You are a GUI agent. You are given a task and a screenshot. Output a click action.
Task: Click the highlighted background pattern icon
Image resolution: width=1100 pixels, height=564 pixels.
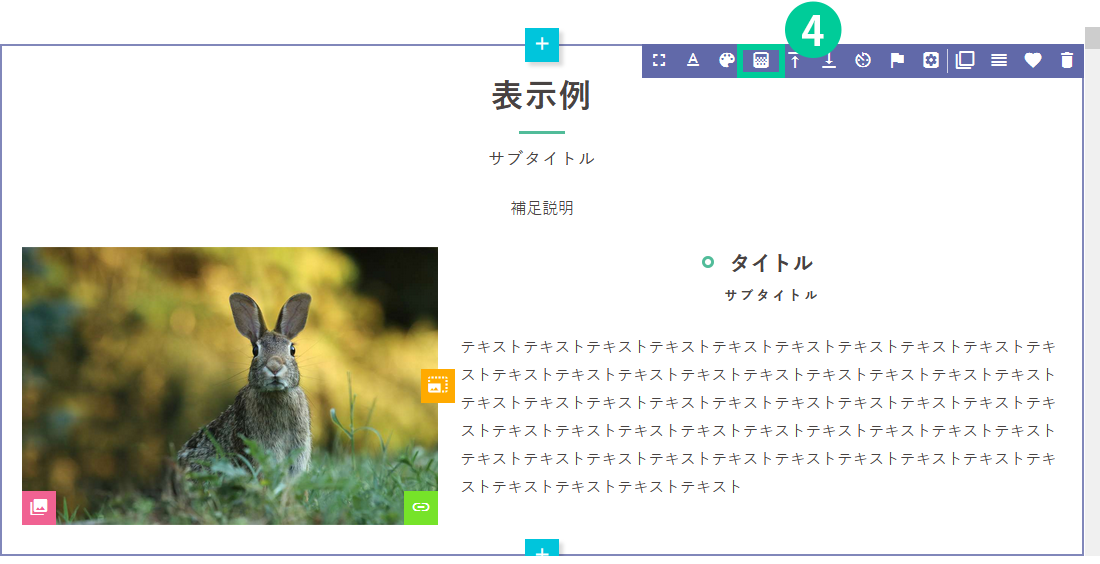pyautogui.click(x=761, y=61)
